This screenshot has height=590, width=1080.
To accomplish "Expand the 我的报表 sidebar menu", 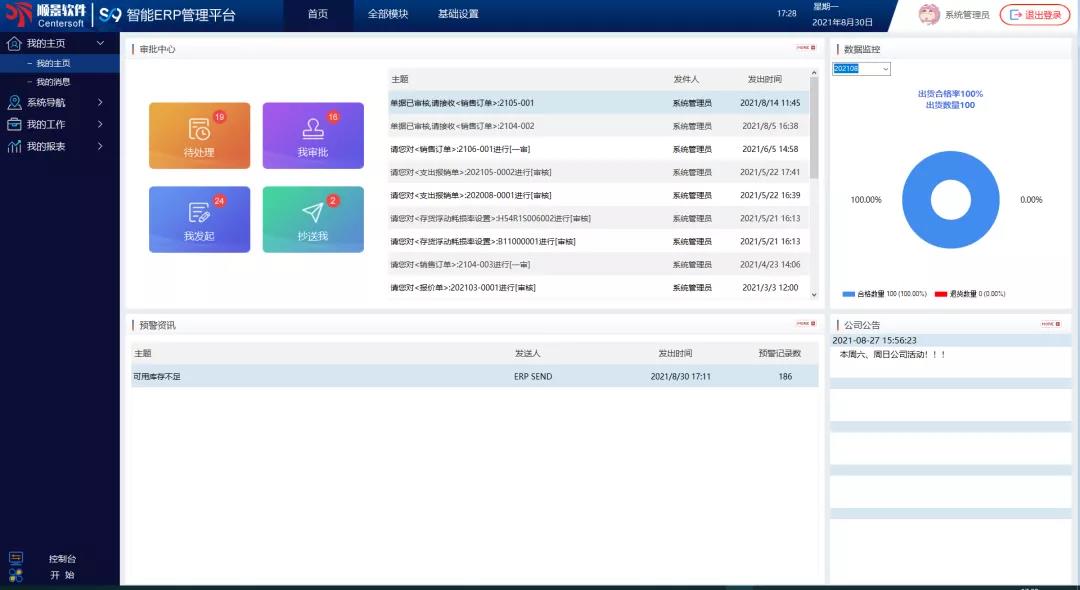I will pos(60,146).
